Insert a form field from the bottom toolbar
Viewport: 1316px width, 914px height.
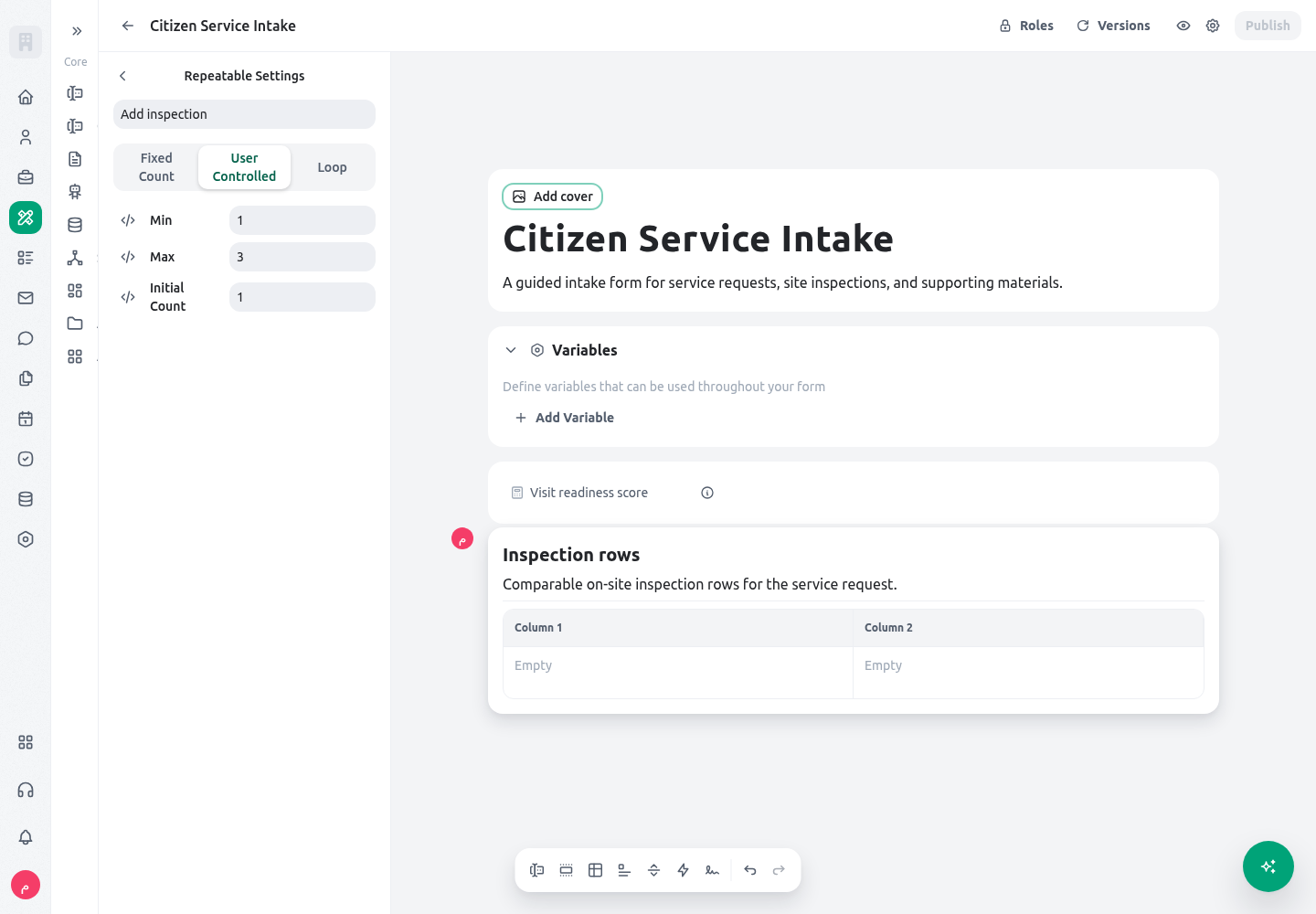click(537, 870)
